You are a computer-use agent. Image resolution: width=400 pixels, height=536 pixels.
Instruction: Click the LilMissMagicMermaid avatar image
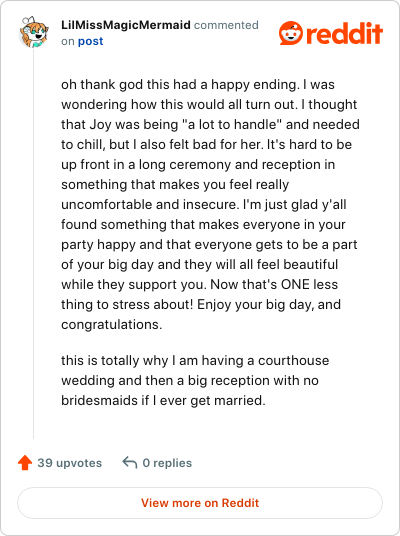[x=34, y=32]
